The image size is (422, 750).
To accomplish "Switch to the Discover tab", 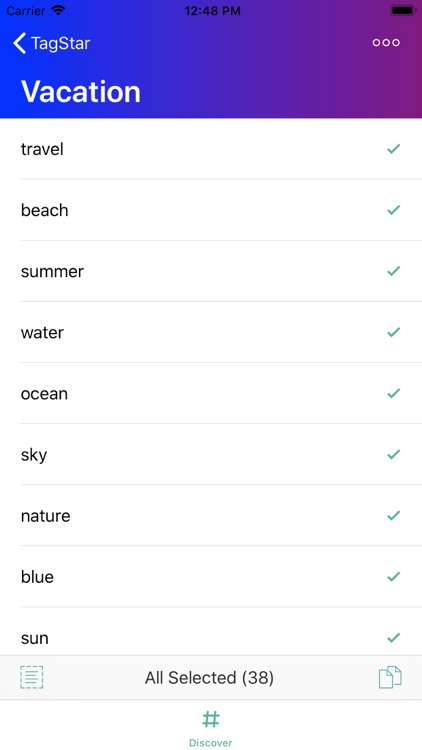I will pyautogui.click(x=211, y=728).
